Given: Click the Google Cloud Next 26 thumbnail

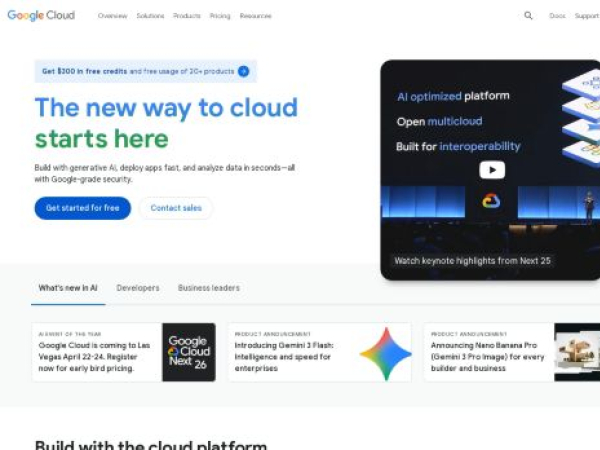Looking at the screenshot, I should coord(189,352).
